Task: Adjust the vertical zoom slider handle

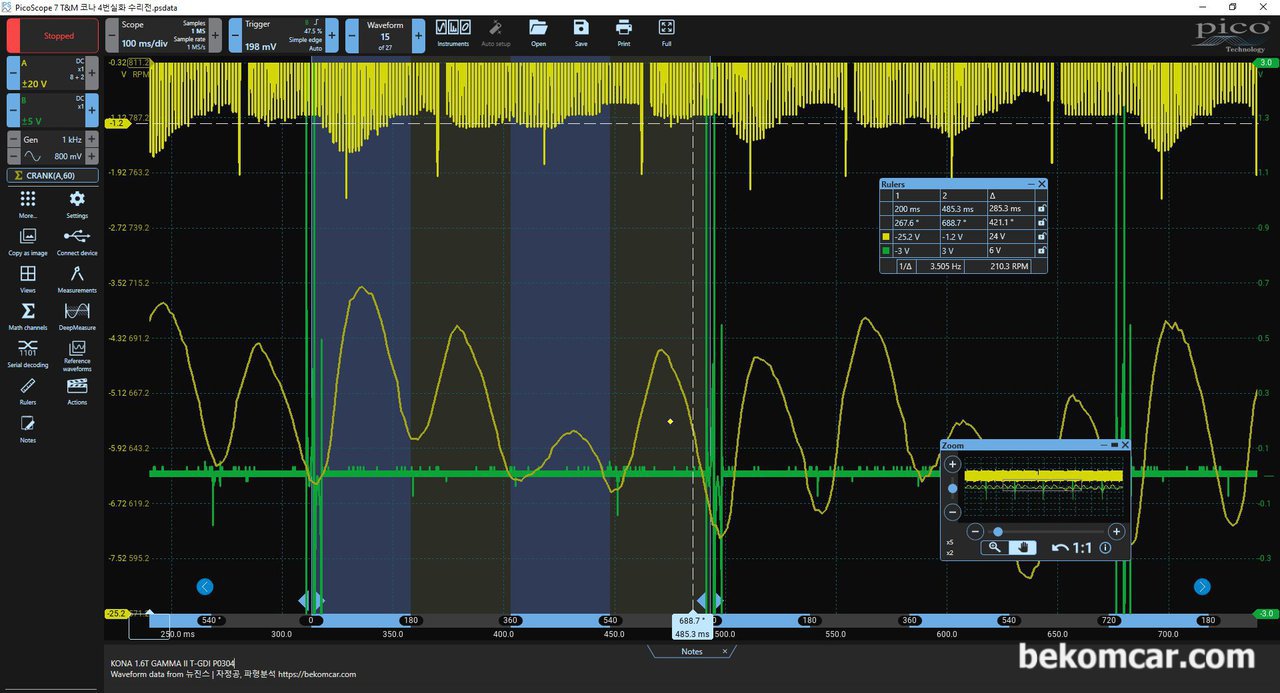Action: [x=953, y=489]
